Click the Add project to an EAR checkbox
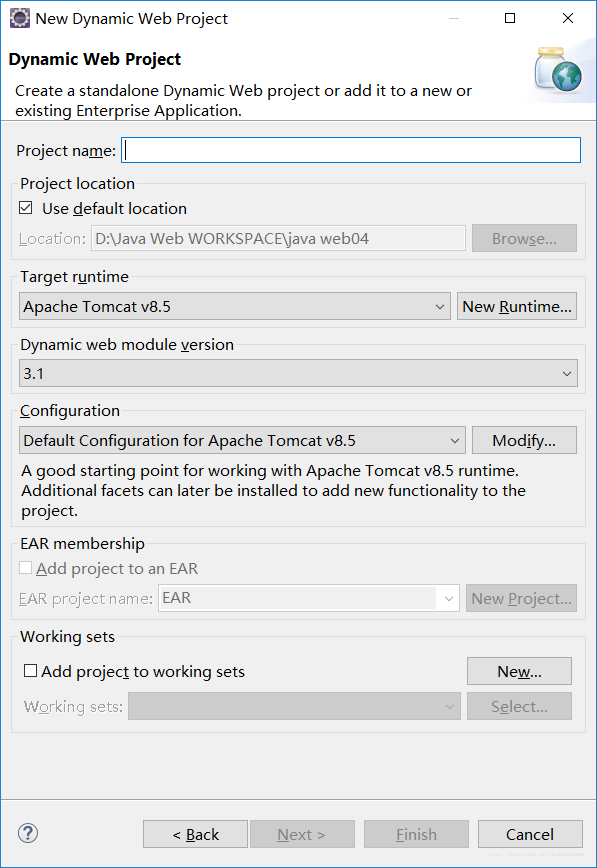 click(x=25, y=568)
